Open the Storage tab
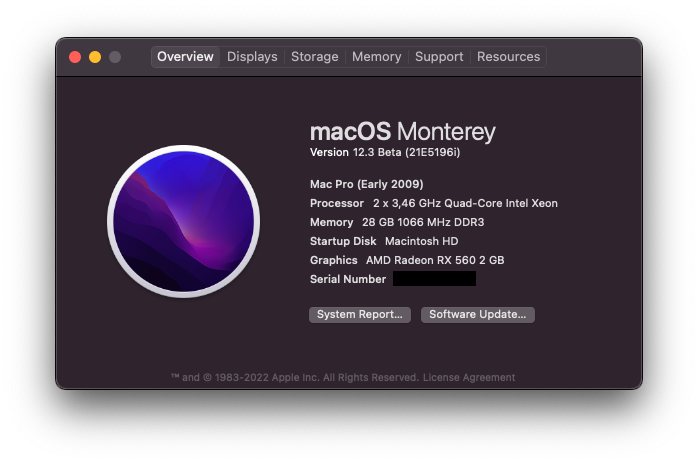This screenshot has height=463, width=698. click(x=315, y=57)
